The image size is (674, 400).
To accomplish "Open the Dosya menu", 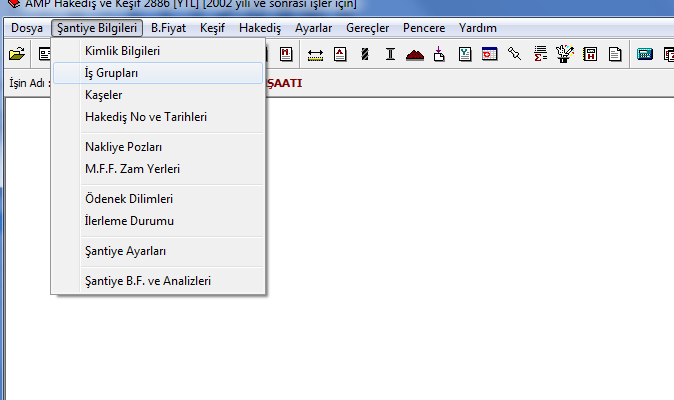I will pos(27,28).
